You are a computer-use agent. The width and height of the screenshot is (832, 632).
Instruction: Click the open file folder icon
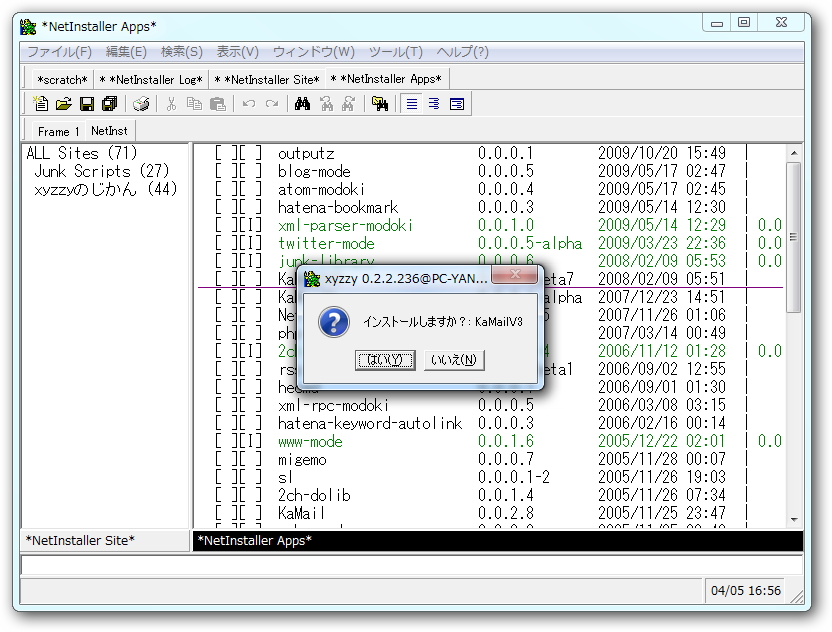coord(64,103)
